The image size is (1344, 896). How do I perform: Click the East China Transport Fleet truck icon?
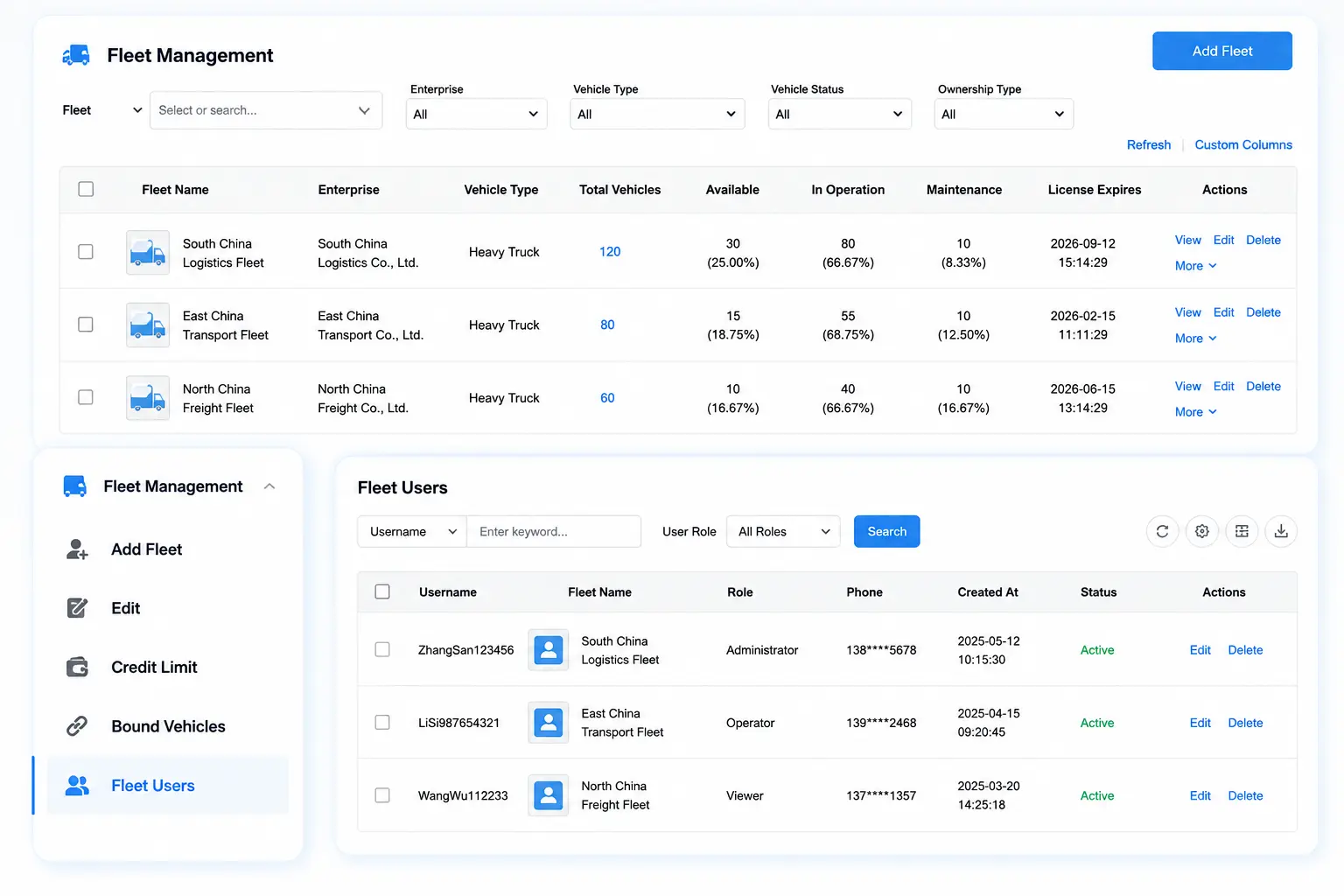click(x=148, y=325)
